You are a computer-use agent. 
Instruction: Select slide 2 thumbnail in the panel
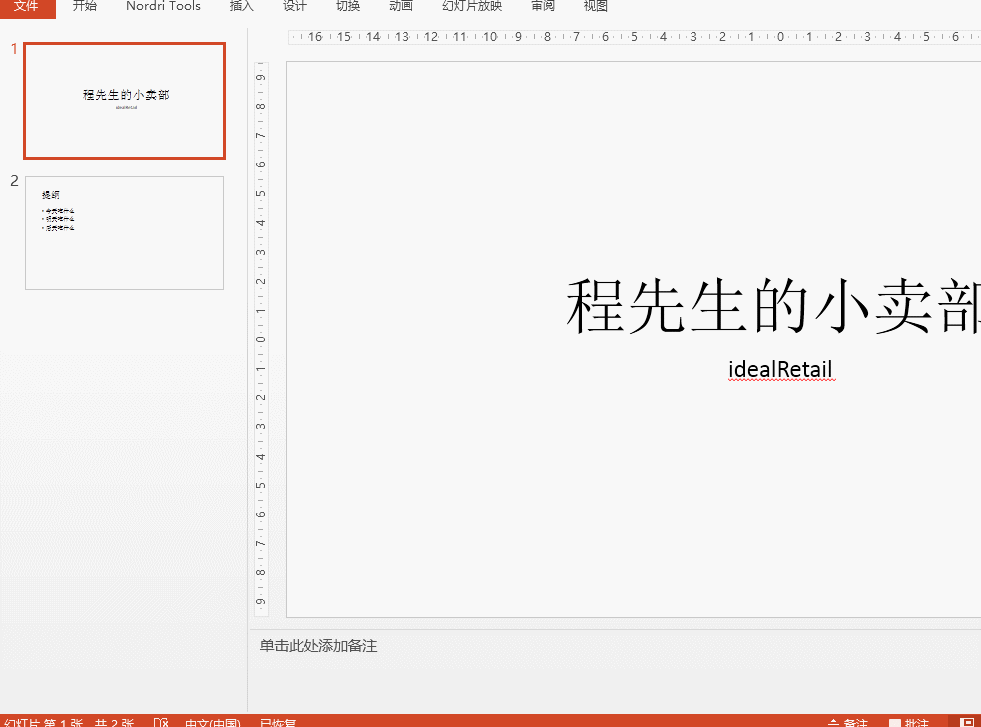click(x=123, y=232)
